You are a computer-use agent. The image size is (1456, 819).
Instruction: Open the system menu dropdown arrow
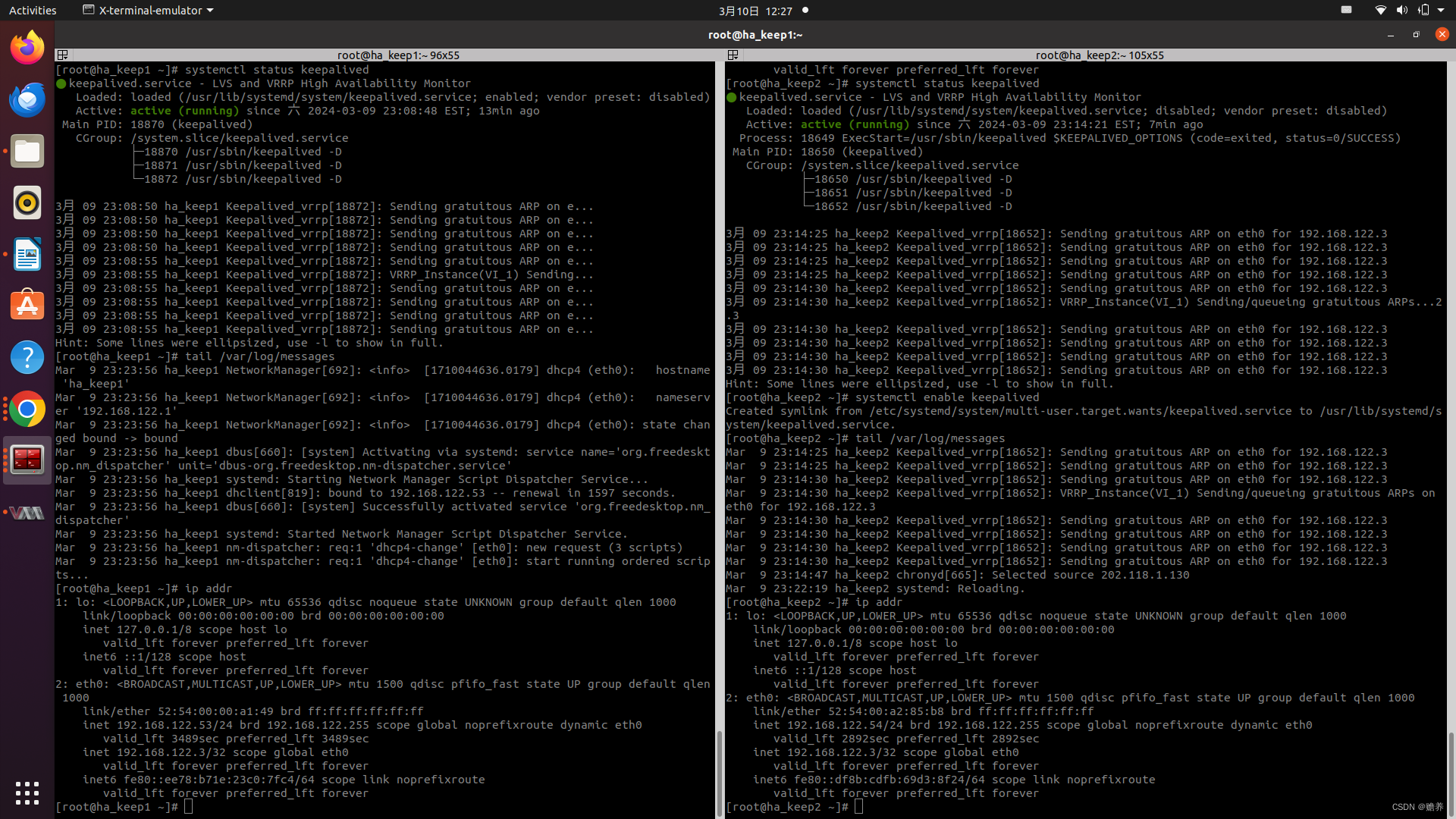click(1442, 11)
